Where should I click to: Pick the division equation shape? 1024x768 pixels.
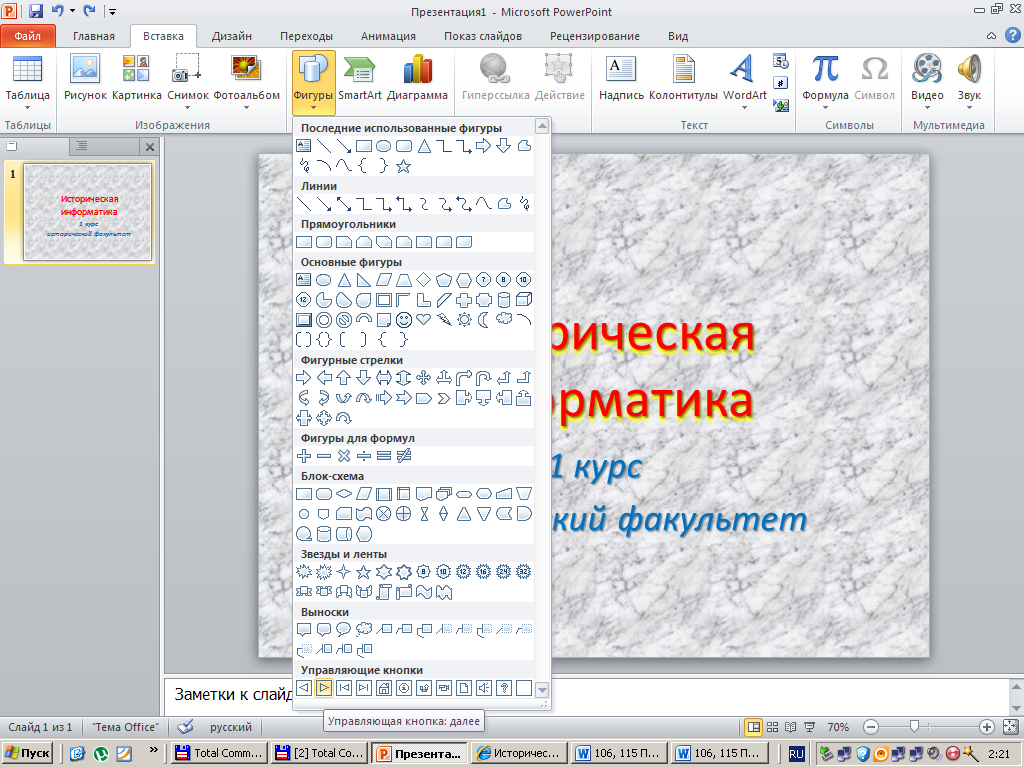(x=364, y=456)
